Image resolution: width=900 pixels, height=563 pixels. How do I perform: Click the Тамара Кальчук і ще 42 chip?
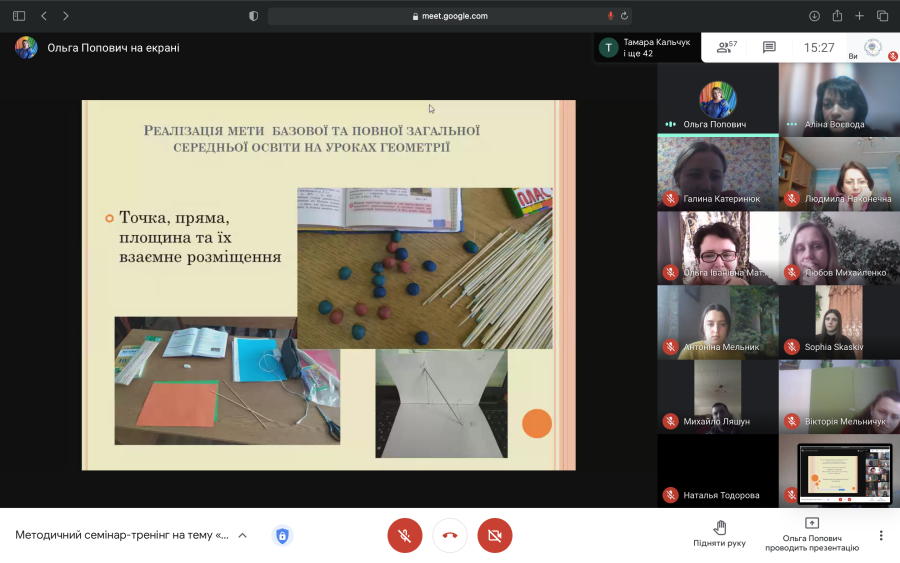point(647,48)
